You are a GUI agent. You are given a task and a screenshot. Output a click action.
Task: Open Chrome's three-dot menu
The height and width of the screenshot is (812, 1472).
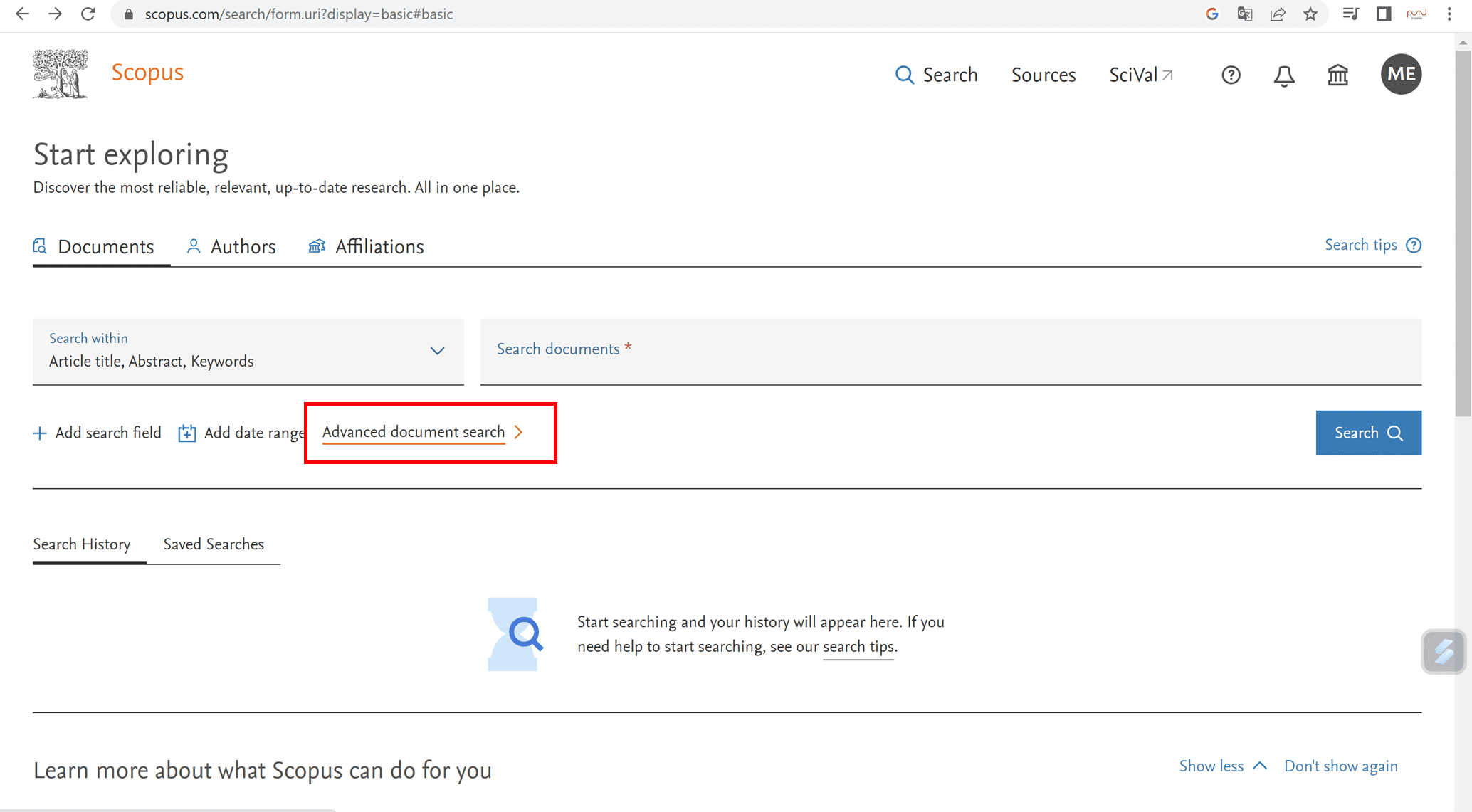1449,14
